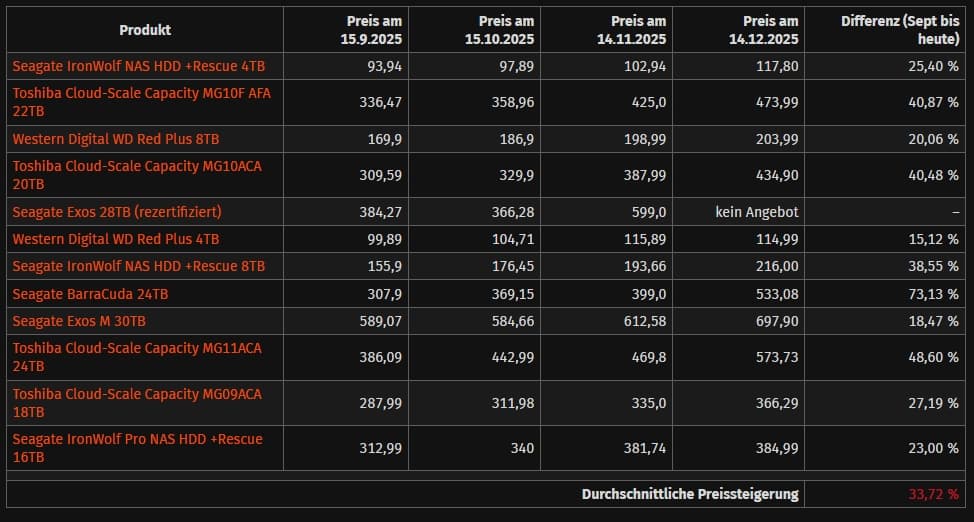This screenshot has width=974, height=522.
Task: Open Seagate IronWolf NAS HDD +Rescue 4TB link
Action: point(138,66)
